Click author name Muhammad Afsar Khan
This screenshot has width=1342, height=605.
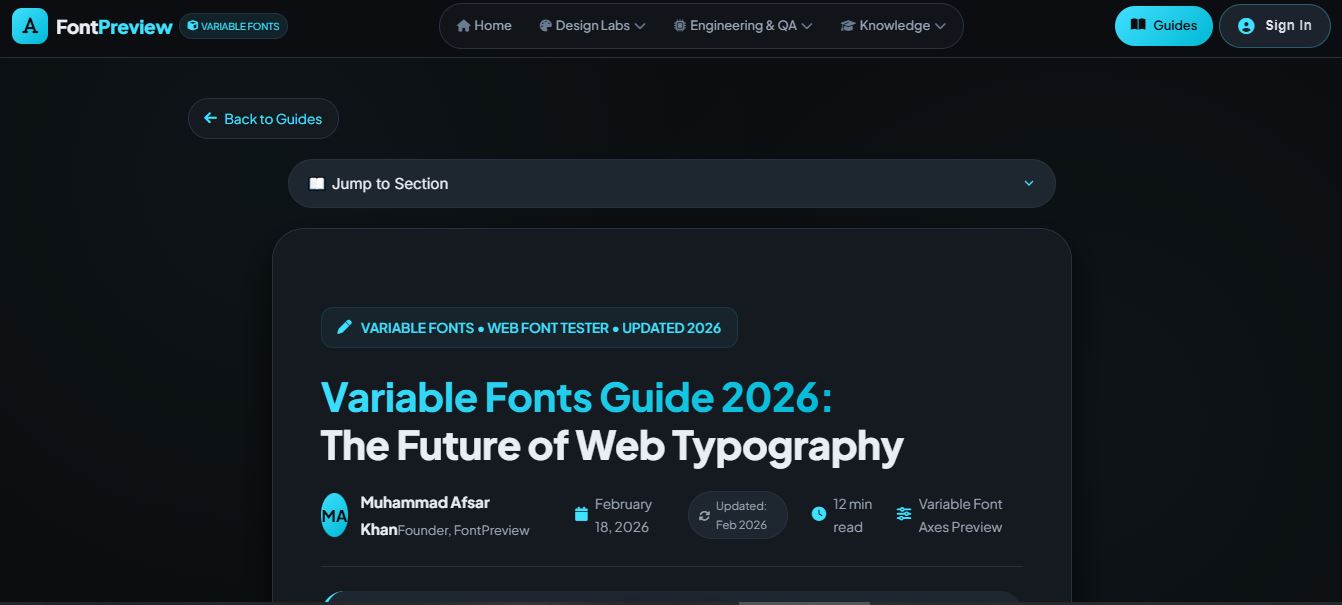tap(425, 515)
